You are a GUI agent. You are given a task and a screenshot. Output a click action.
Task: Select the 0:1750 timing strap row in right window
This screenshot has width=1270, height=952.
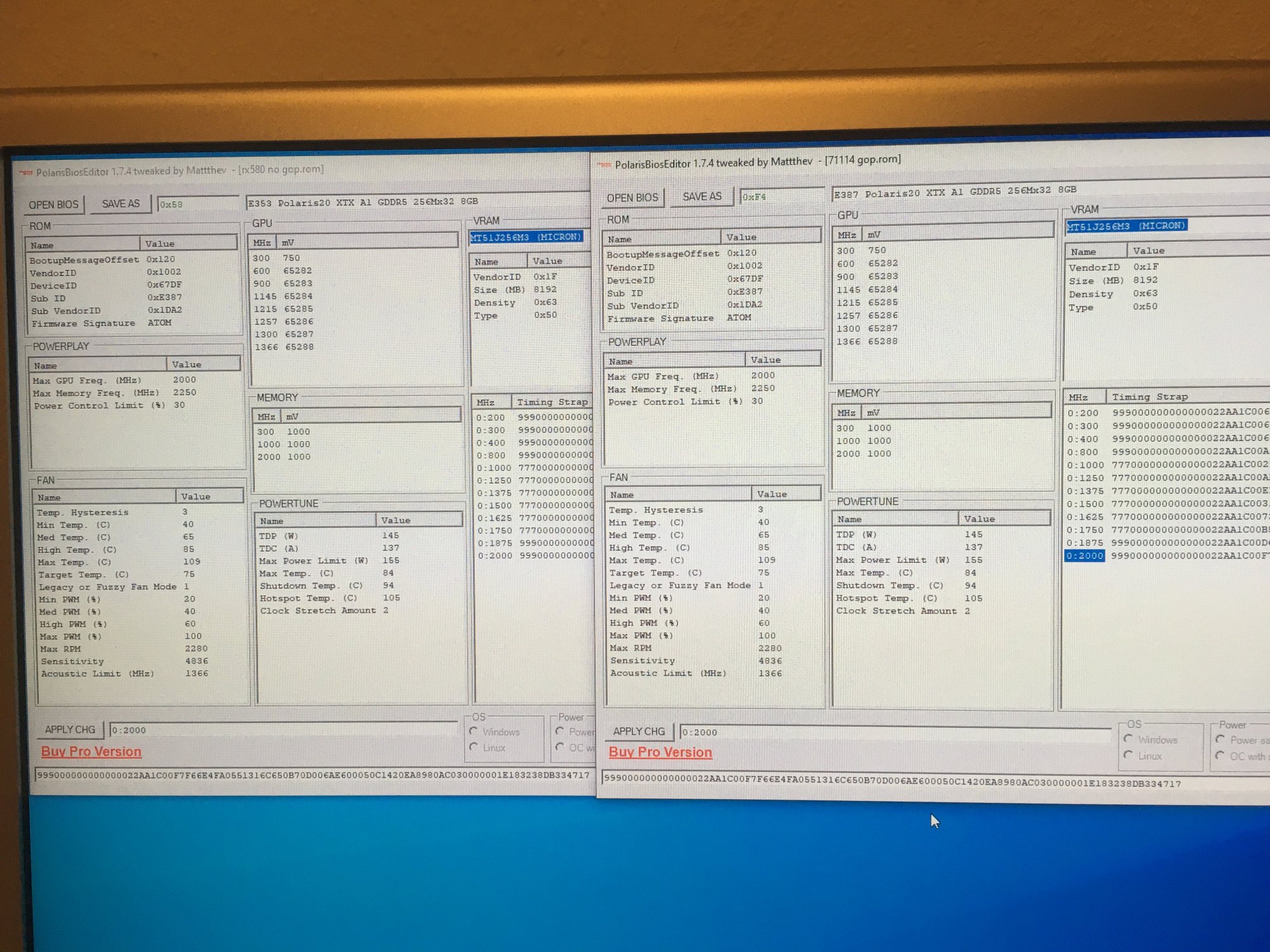click(1086, 530)
